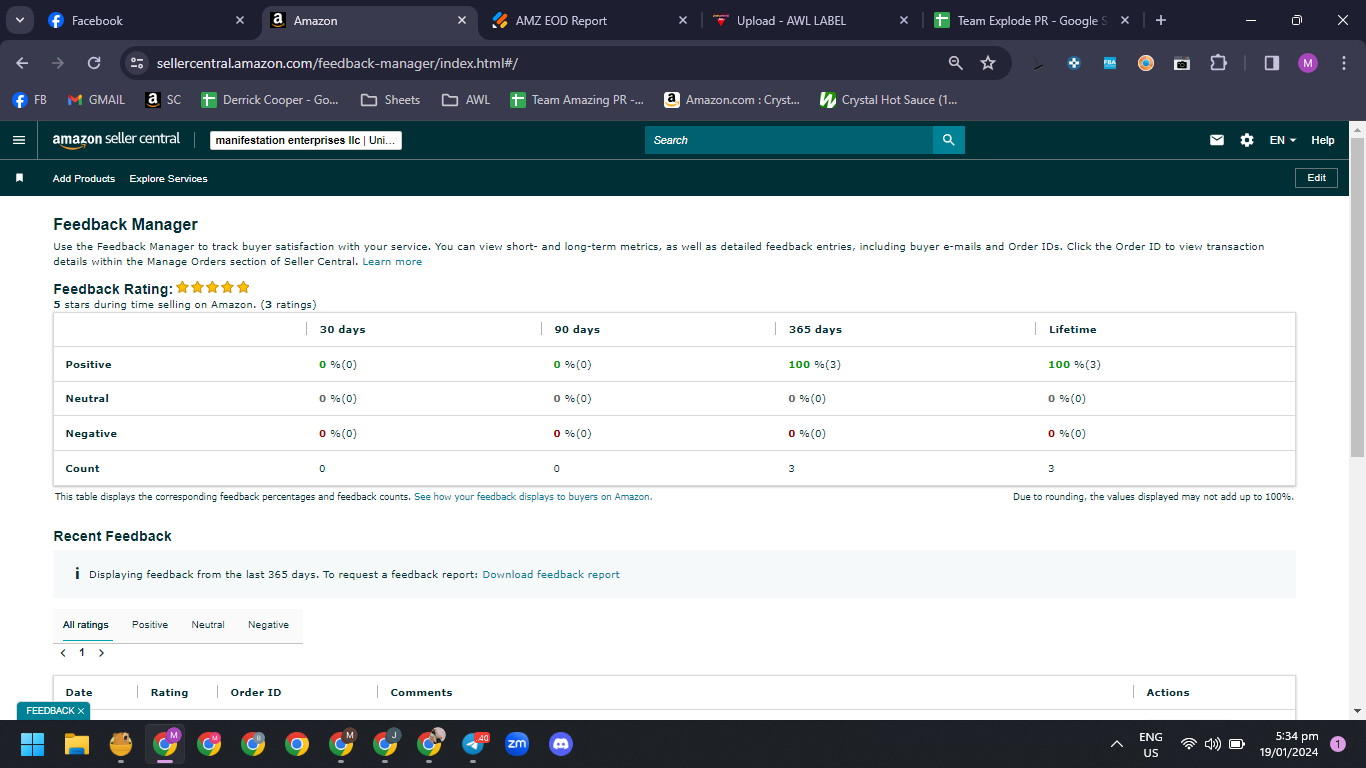Open the manifestation enterprises llc account switcher
Image resolution: width=1366 pixels, height=768 pixels.
click(x=306, y=140)
